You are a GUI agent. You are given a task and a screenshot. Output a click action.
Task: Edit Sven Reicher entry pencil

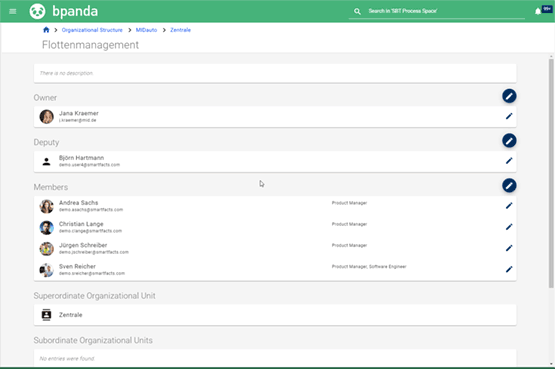(x=509, y=269)
